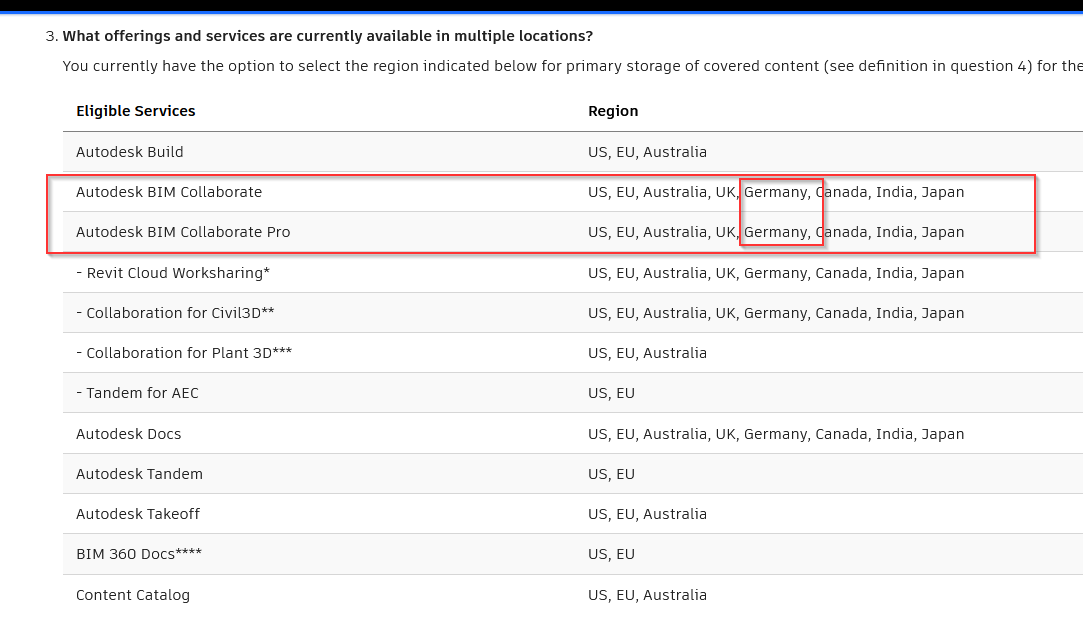Click the paragraph beginning 'You currently have the option'
This screenshot has height=639, width=1083.
[x=572, y=66]
